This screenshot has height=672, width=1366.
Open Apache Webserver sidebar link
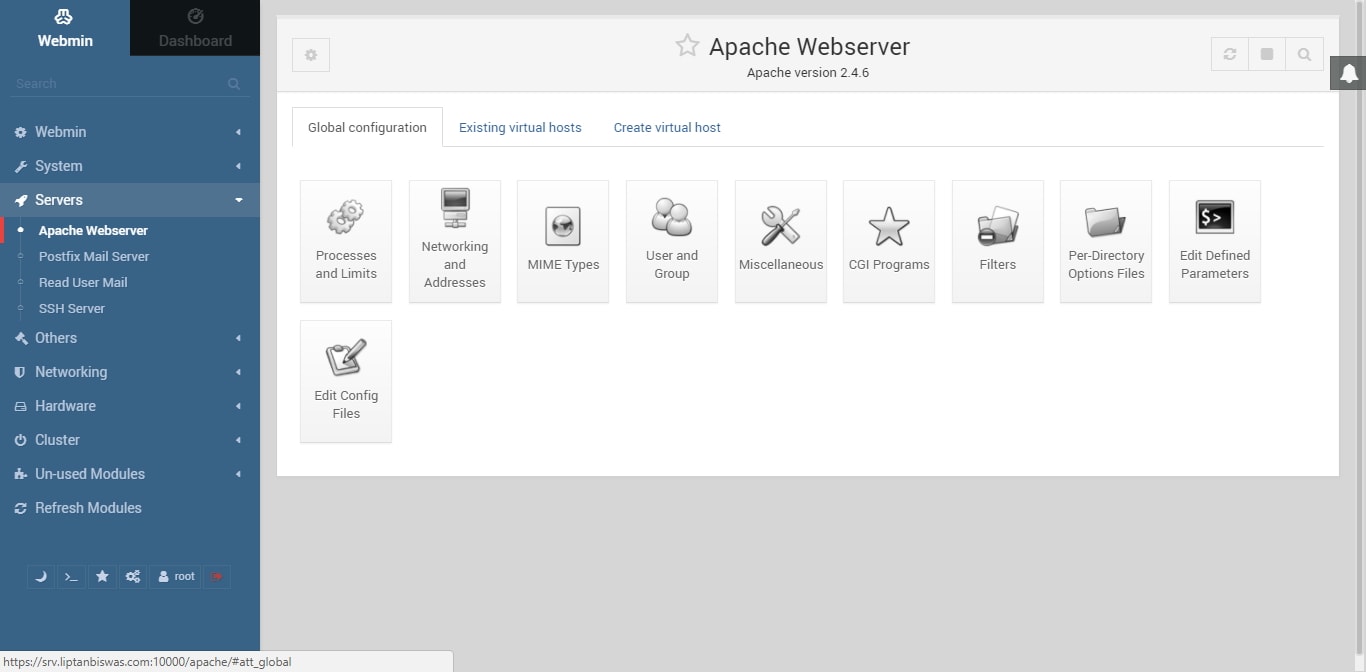tap(93, 230)
